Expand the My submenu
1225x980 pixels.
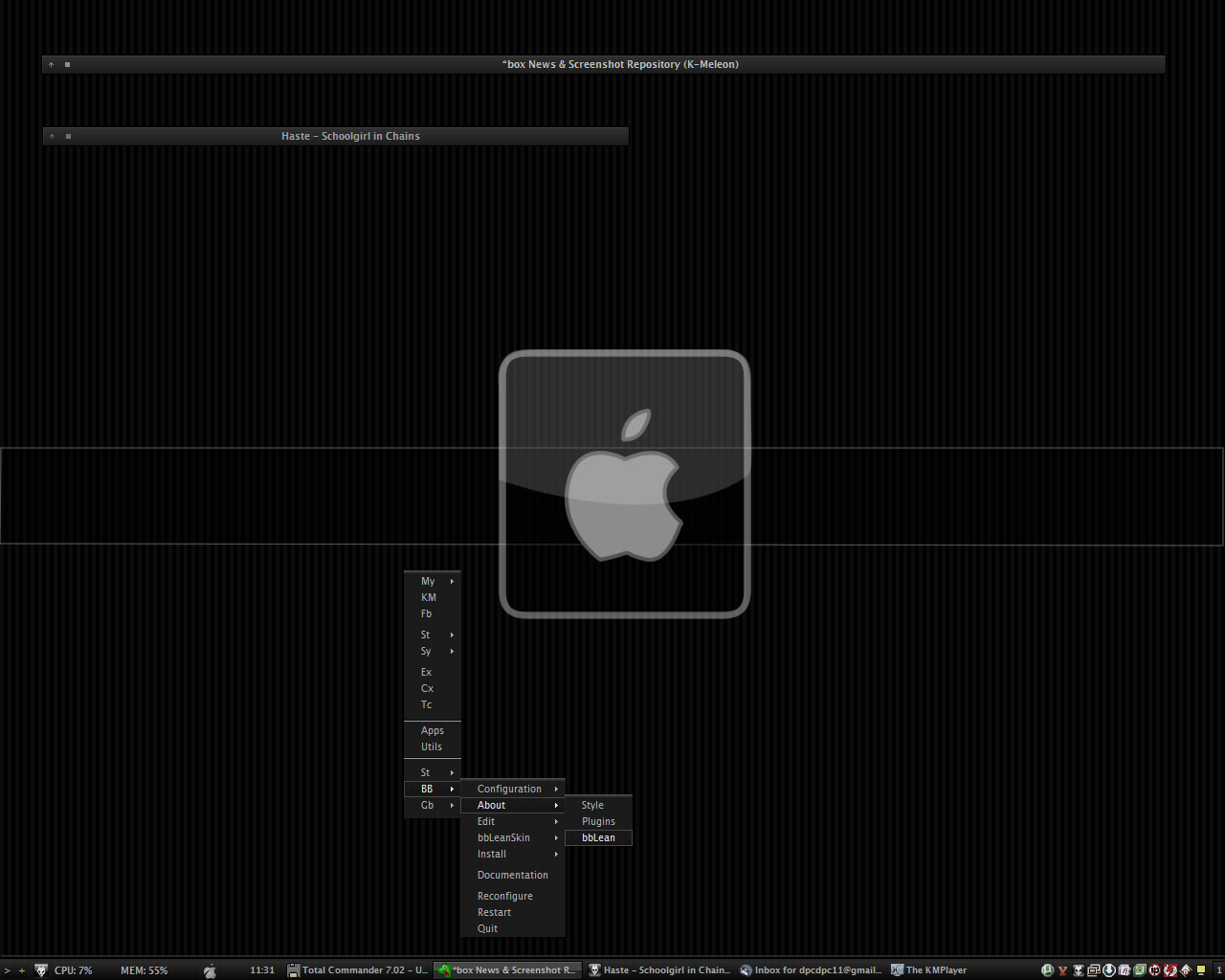(433, 581)
